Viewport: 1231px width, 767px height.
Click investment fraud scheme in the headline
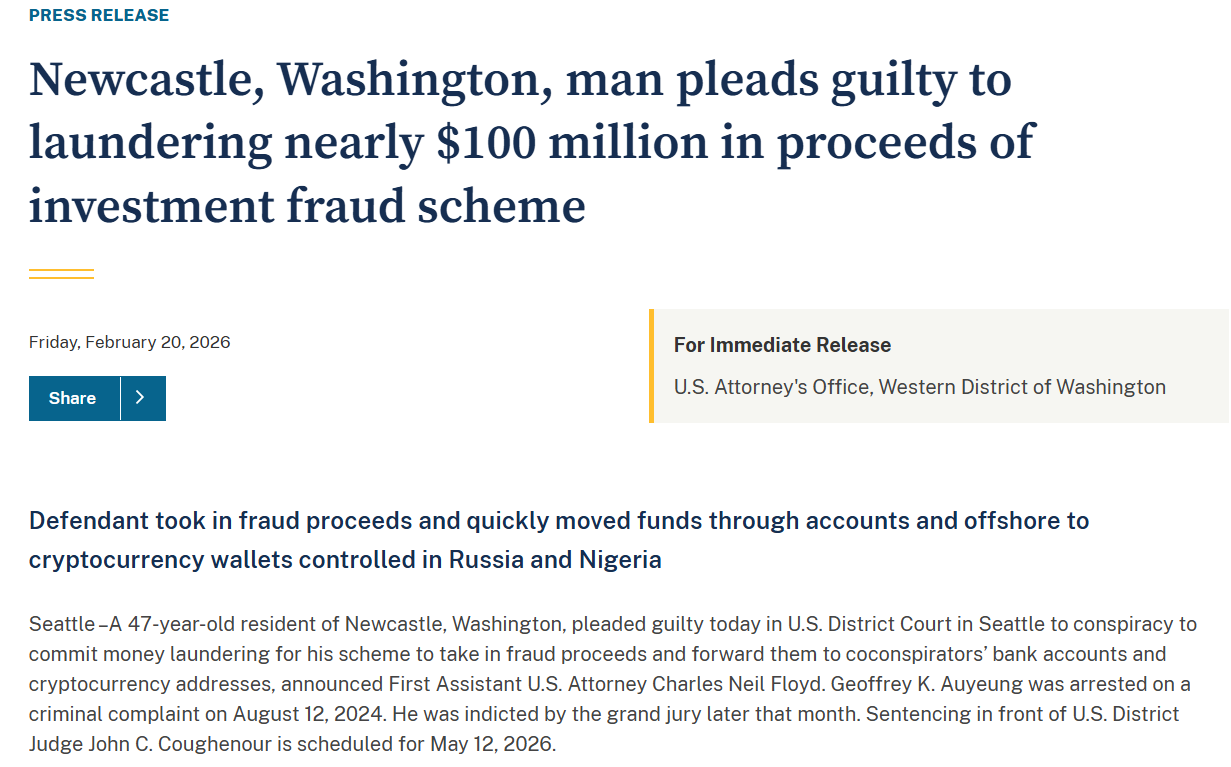pos(307,205)
